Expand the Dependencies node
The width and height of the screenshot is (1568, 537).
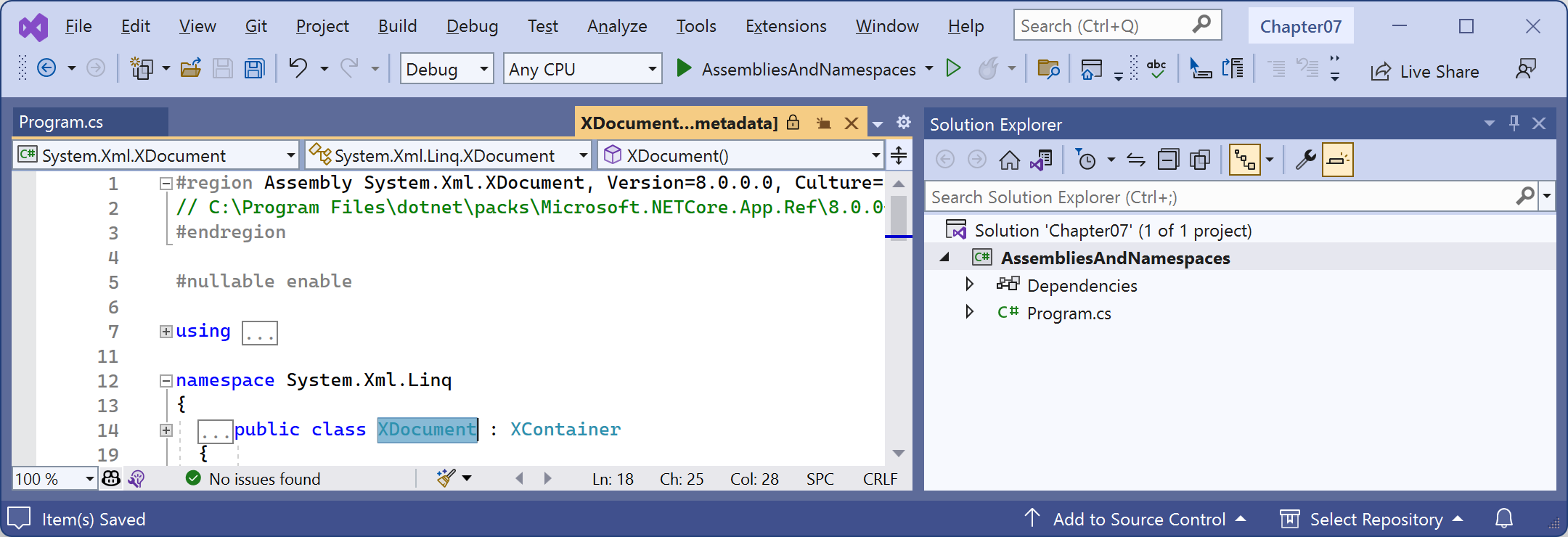969,284
